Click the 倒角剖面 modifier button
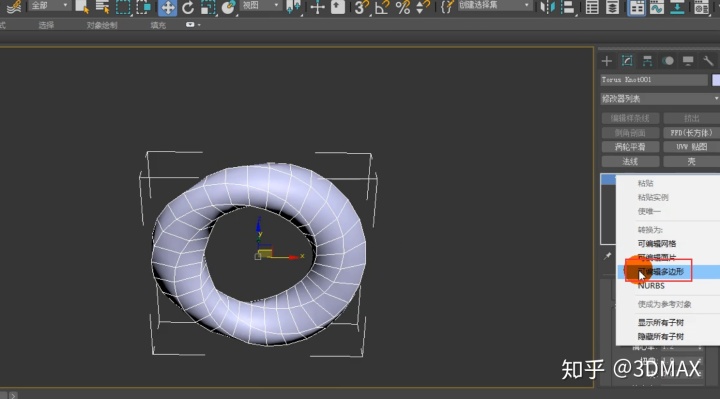 (630, 133)
